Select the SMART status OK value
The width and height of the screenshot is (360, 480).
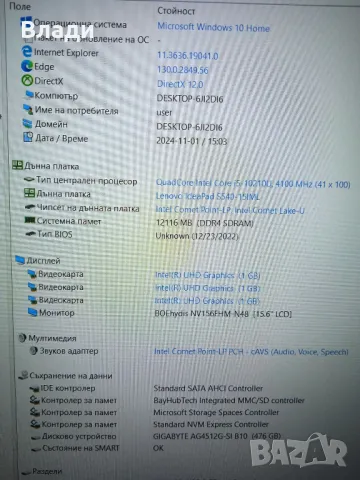click(x=158, y=448)
